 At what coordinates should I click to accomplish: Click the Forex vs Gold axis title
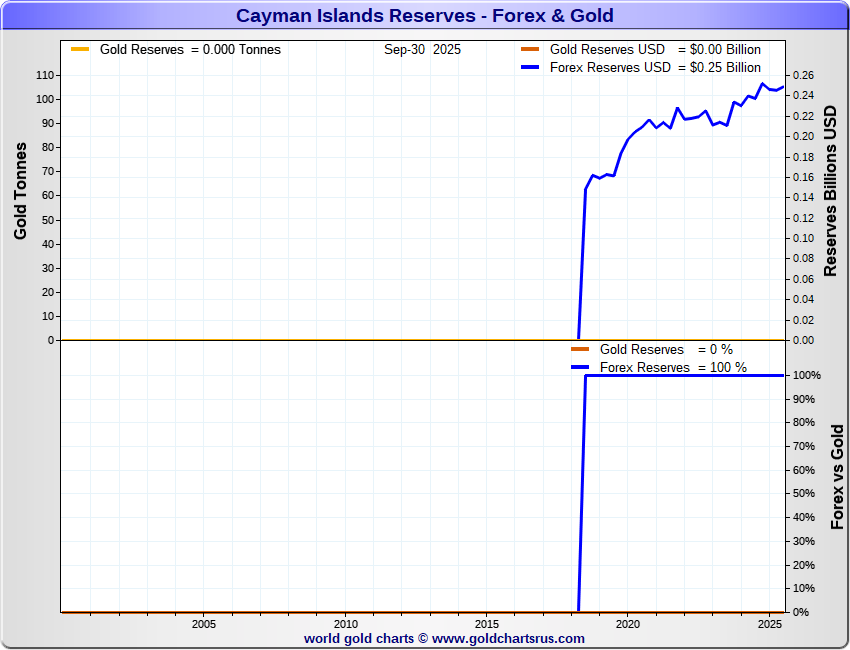tap(838, 477)
